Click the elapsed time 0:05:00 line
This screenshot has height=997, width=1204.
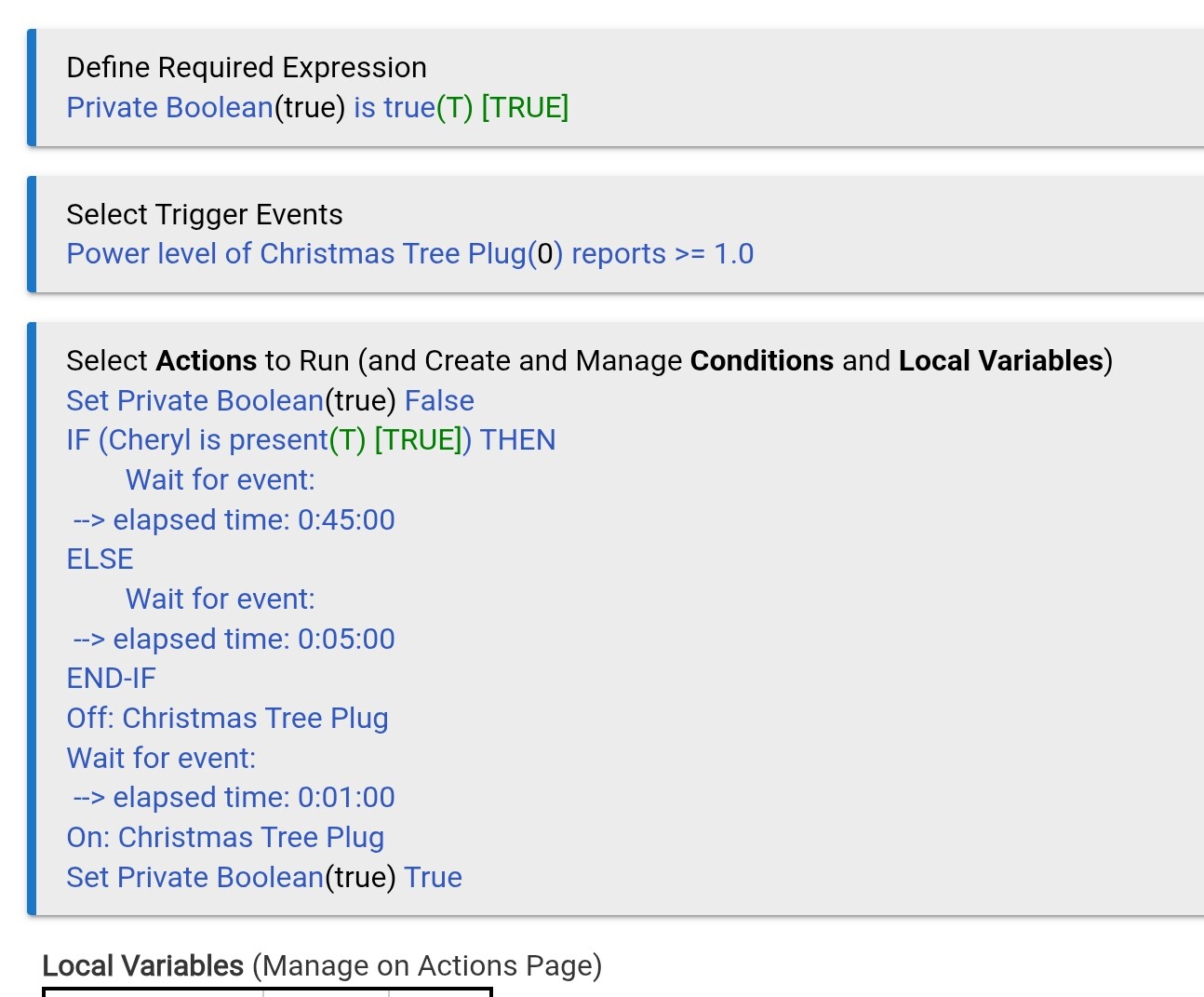pyautogui.click(x=234, y=640)
